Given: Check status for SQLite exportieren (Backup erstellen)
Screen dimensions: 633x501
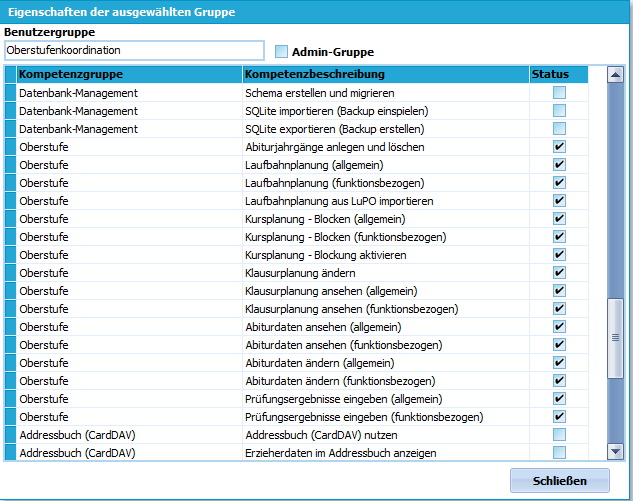Looking at the screenshot, I should click(x=559, y=129).
